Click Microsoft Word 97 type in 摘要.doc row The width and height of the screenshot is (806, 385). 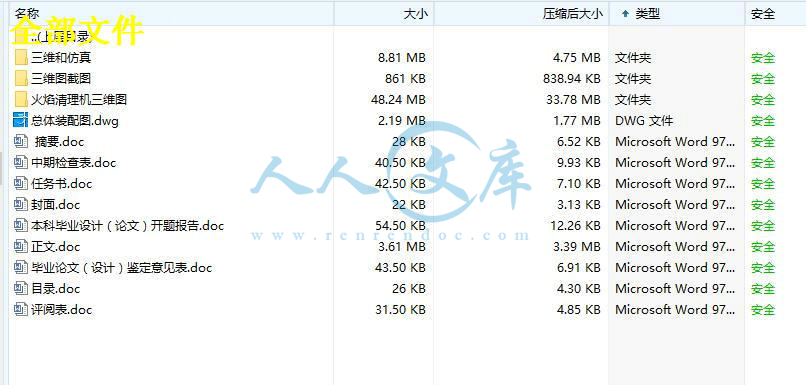(675, 141)
